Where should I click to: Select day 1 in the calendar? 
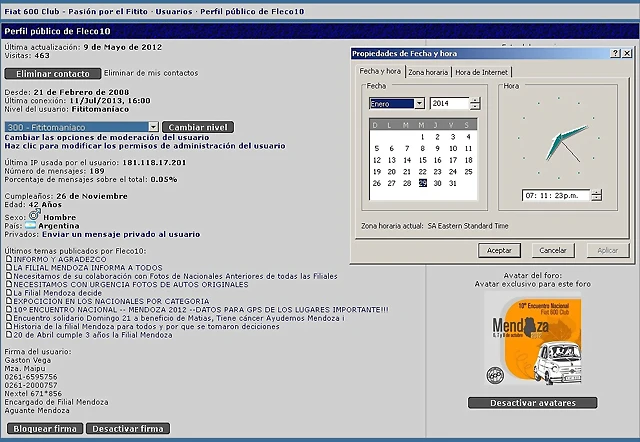422,137
